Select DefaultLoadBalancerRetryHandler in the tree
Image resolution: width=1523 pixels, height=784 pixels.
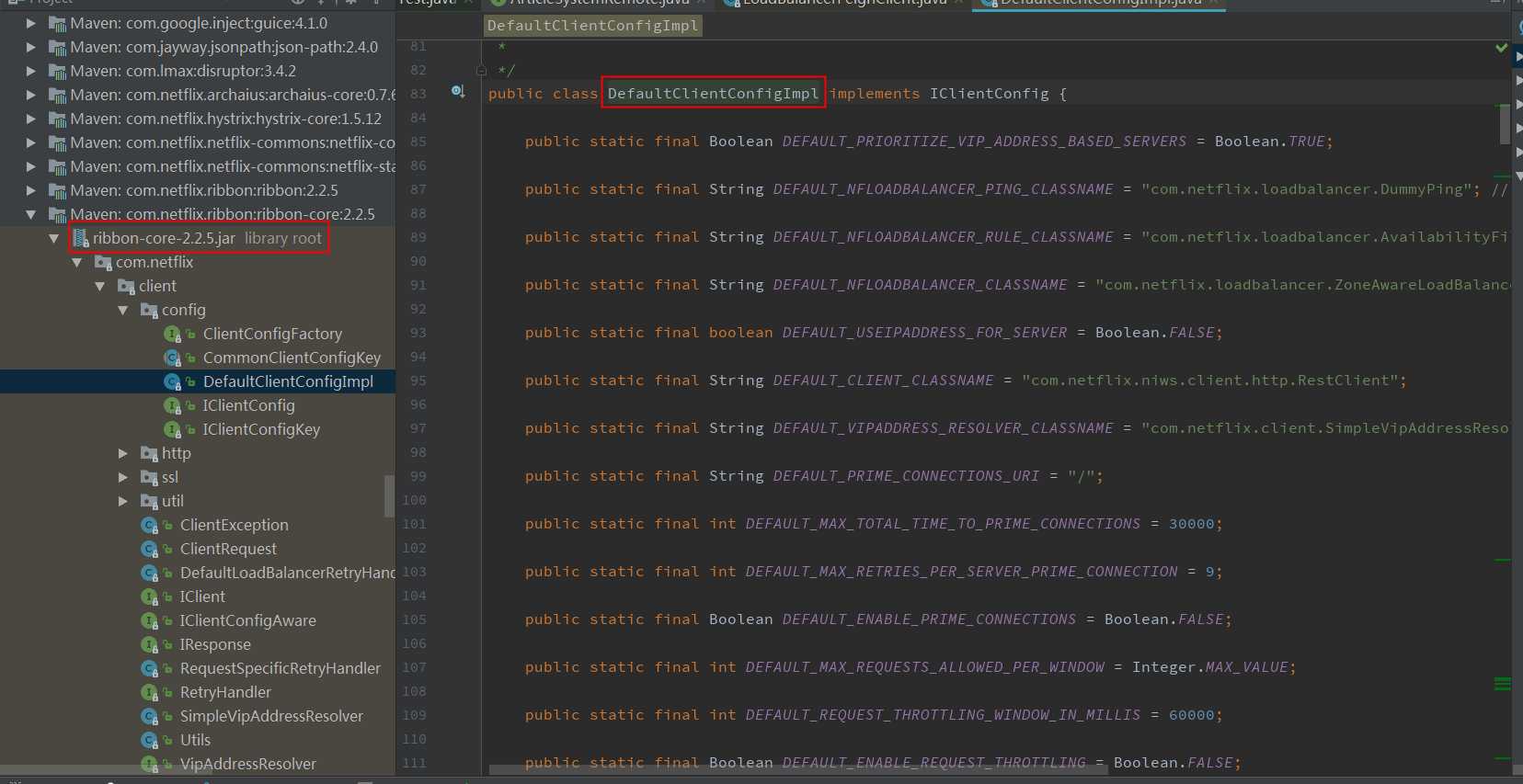coord(288,573)
